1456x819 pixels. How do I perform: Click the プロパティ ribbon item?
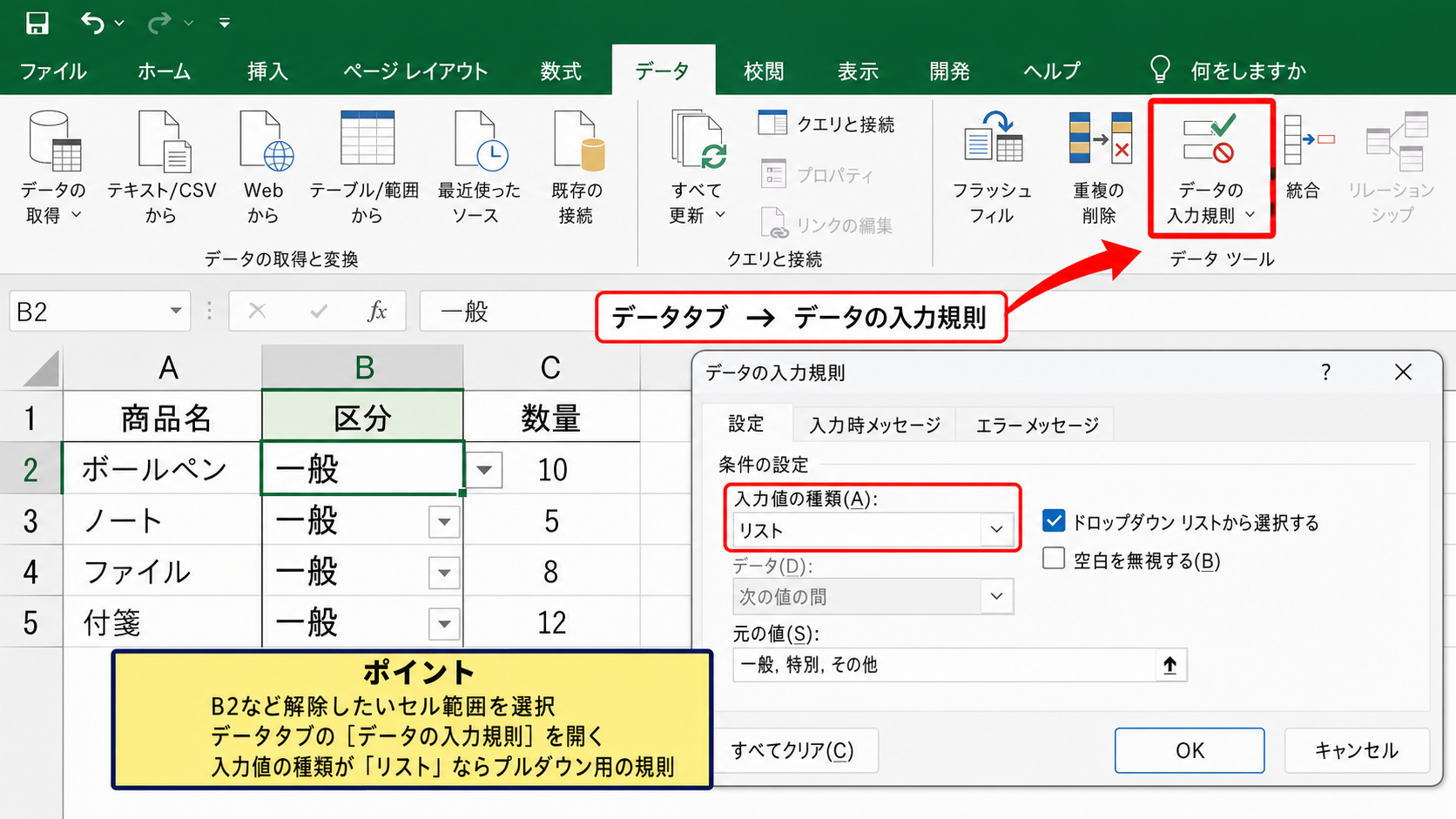tap(817, 174)
